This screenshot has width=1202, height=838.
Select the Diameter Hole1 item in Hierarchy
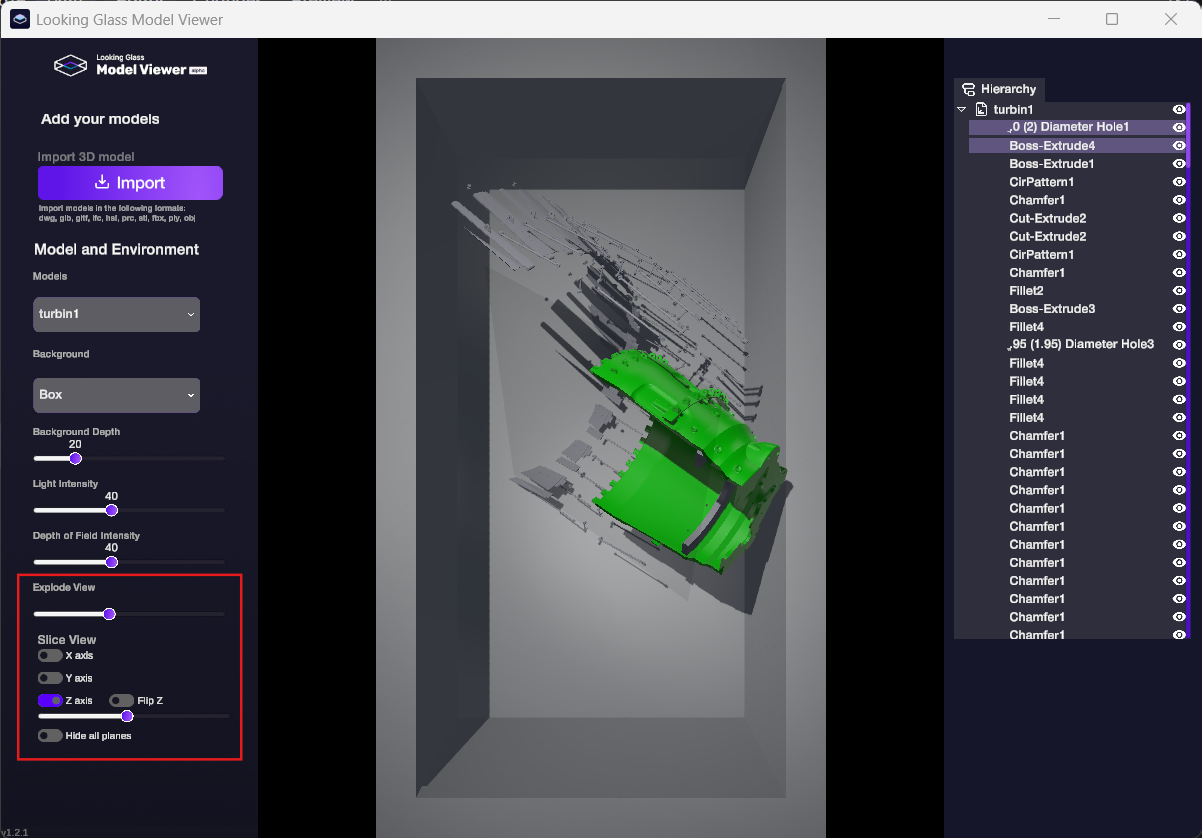(x=1068, y=127)
